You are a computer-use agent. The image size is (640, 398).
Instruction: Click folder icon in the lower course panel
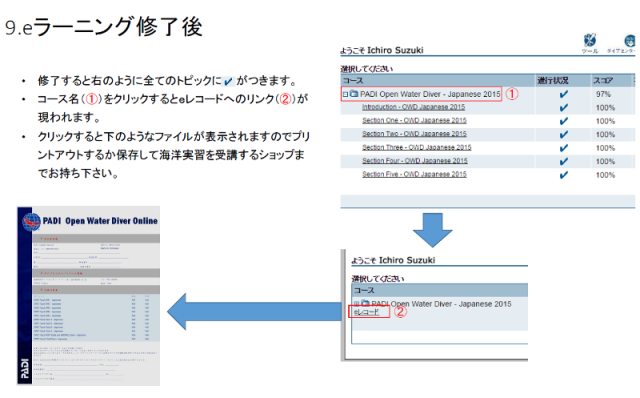365,304
